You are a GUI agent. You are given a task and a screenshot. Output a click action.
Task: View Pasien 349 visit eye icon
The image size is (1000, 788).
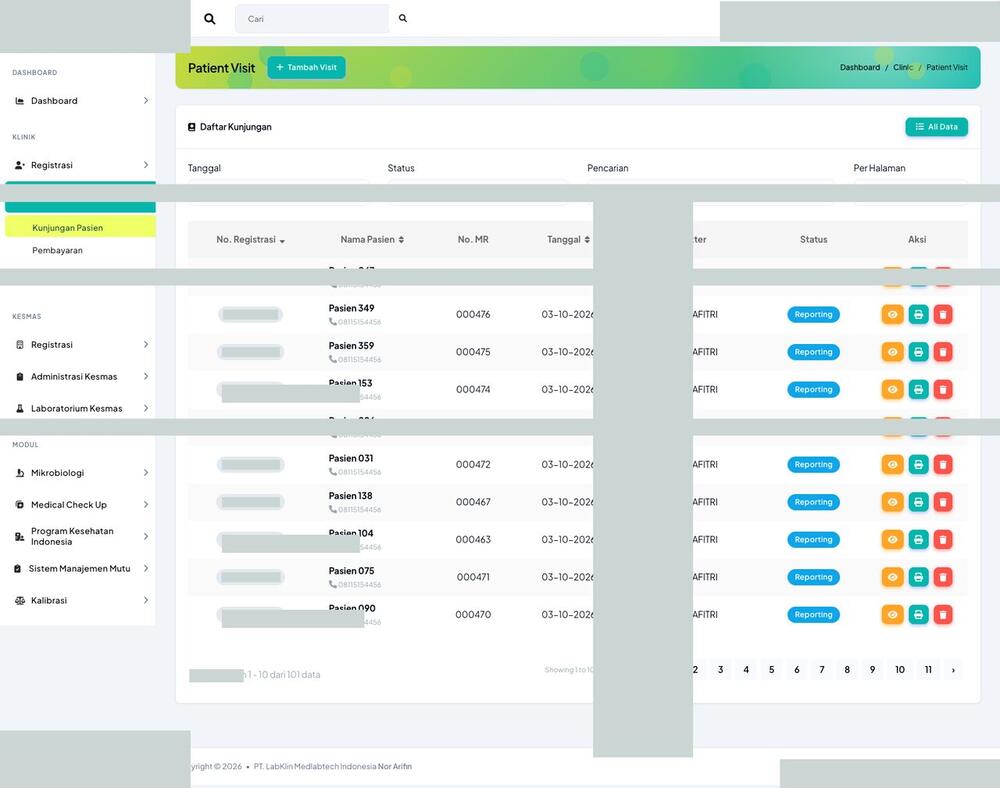[x=893, y=314]
